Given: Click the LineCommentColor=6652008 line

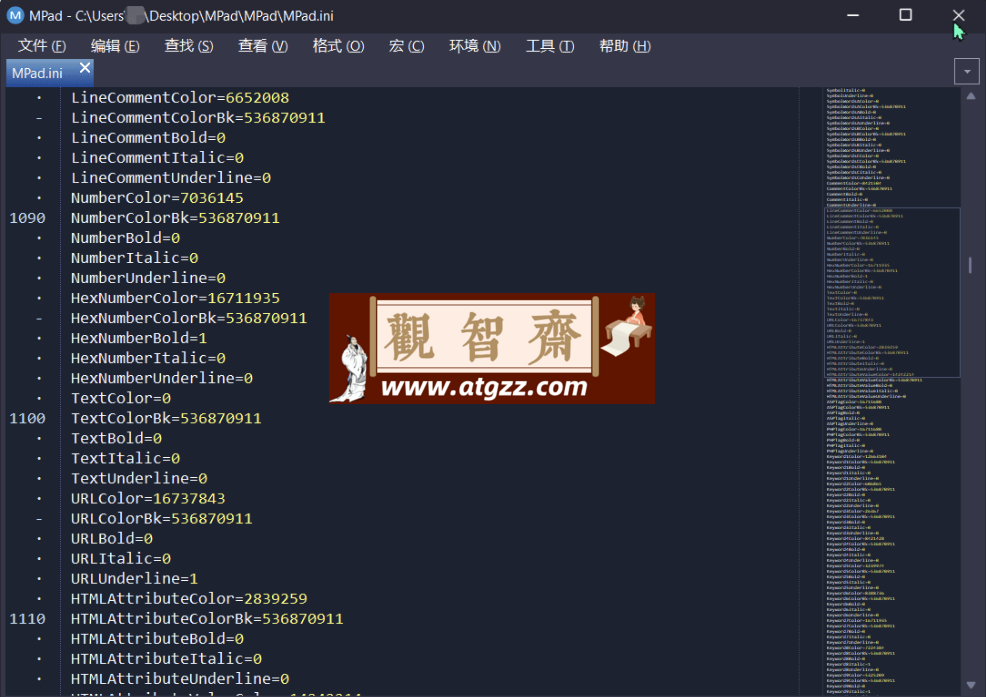Looking at the screenshot, I should pyautogui.click(x=180, y=98).
